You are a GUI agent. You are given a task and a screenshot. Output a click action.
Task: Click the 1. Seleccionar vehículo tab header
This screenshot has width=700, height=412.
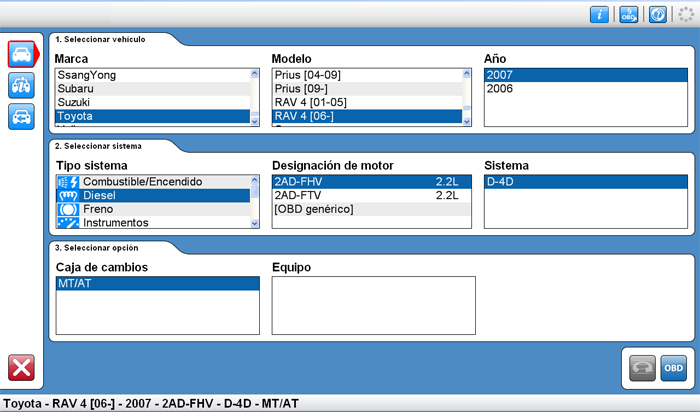point(100,39)
